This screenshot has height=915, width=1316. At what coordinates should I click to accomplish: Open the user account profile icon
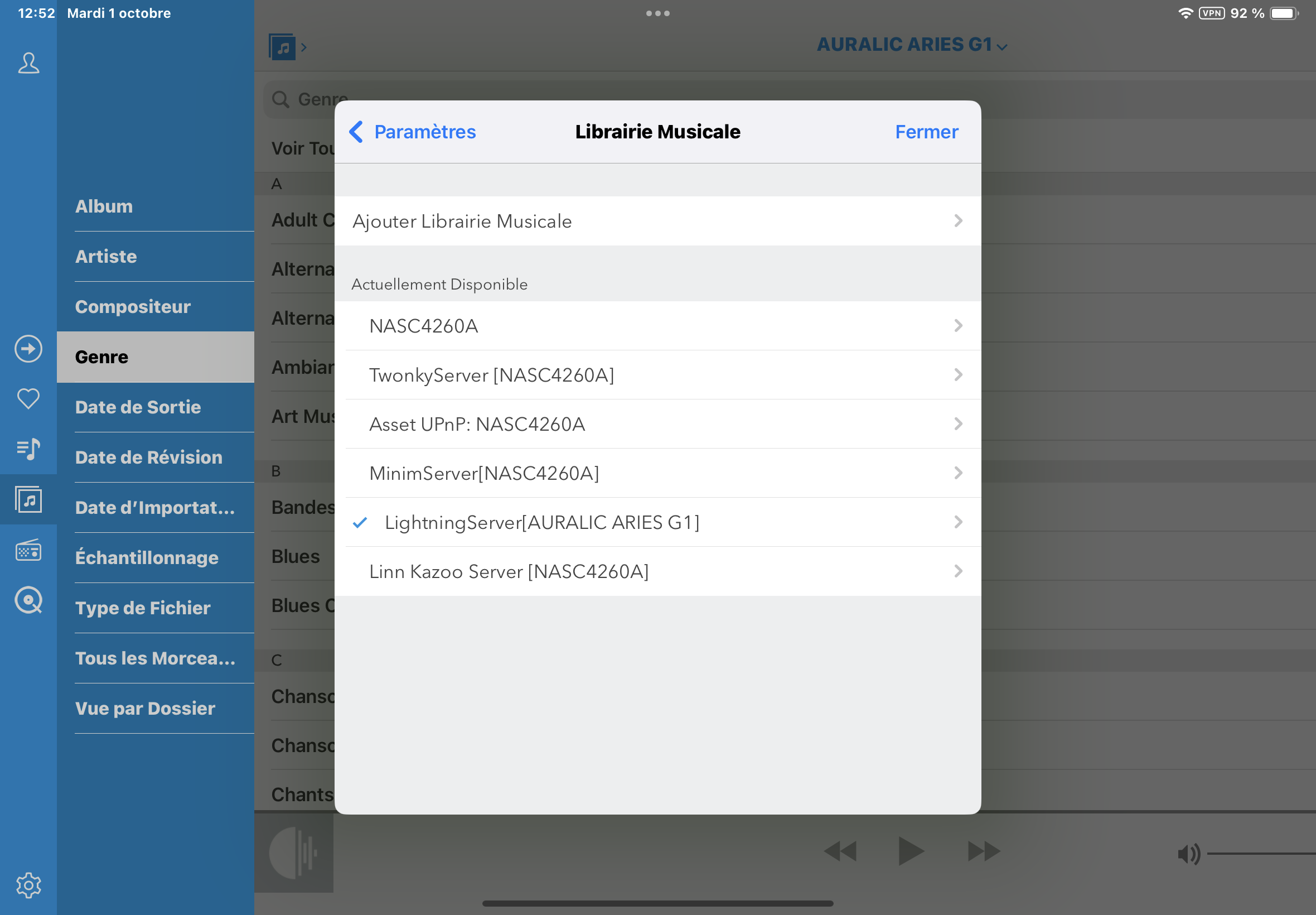point(28,63)
